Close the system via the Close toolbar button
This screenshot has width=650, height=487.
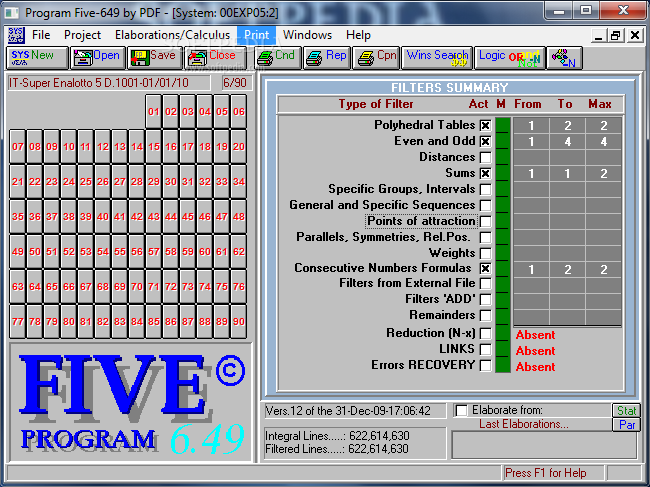[x=215, y=57]
